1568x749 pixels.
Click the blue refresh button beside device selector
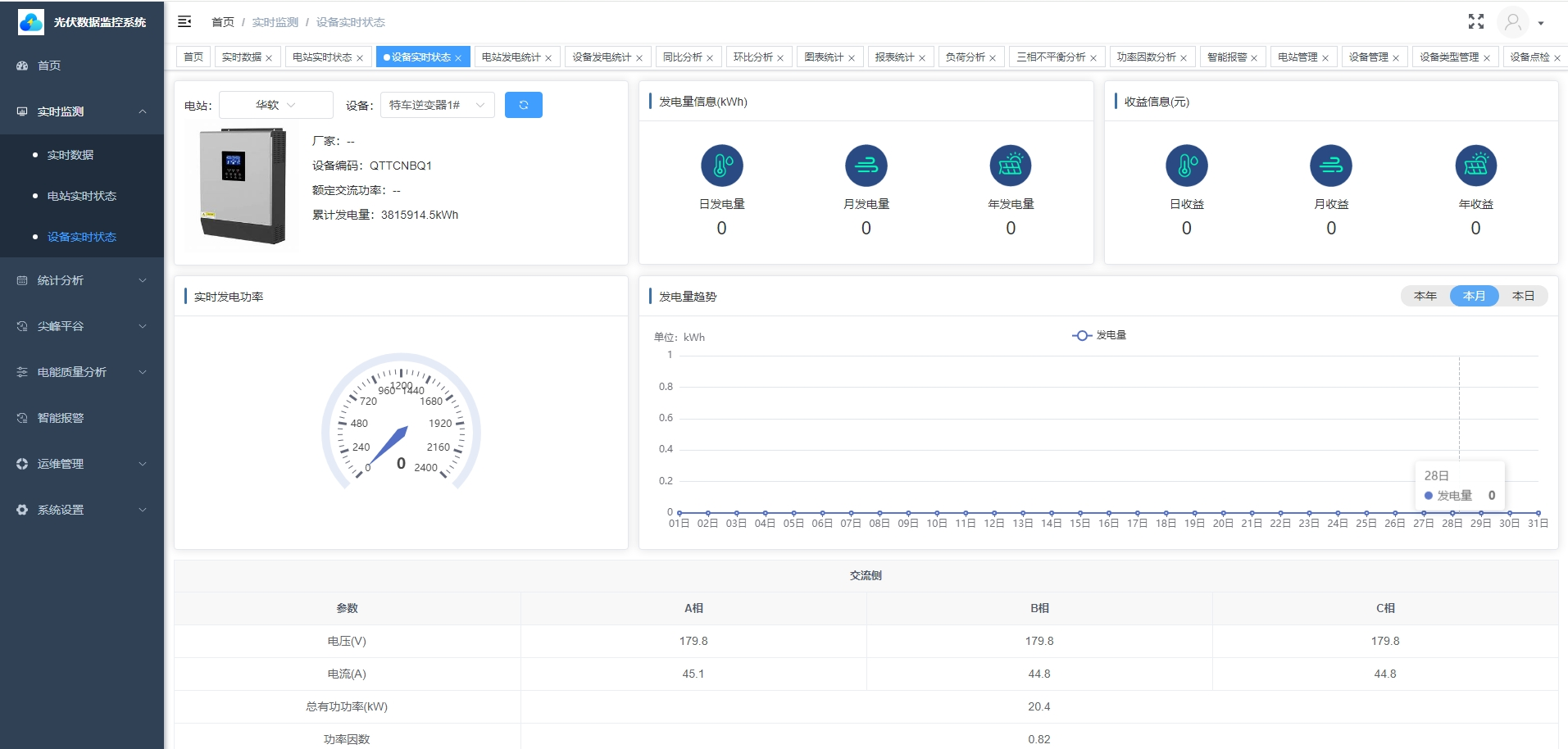point(523,105)
